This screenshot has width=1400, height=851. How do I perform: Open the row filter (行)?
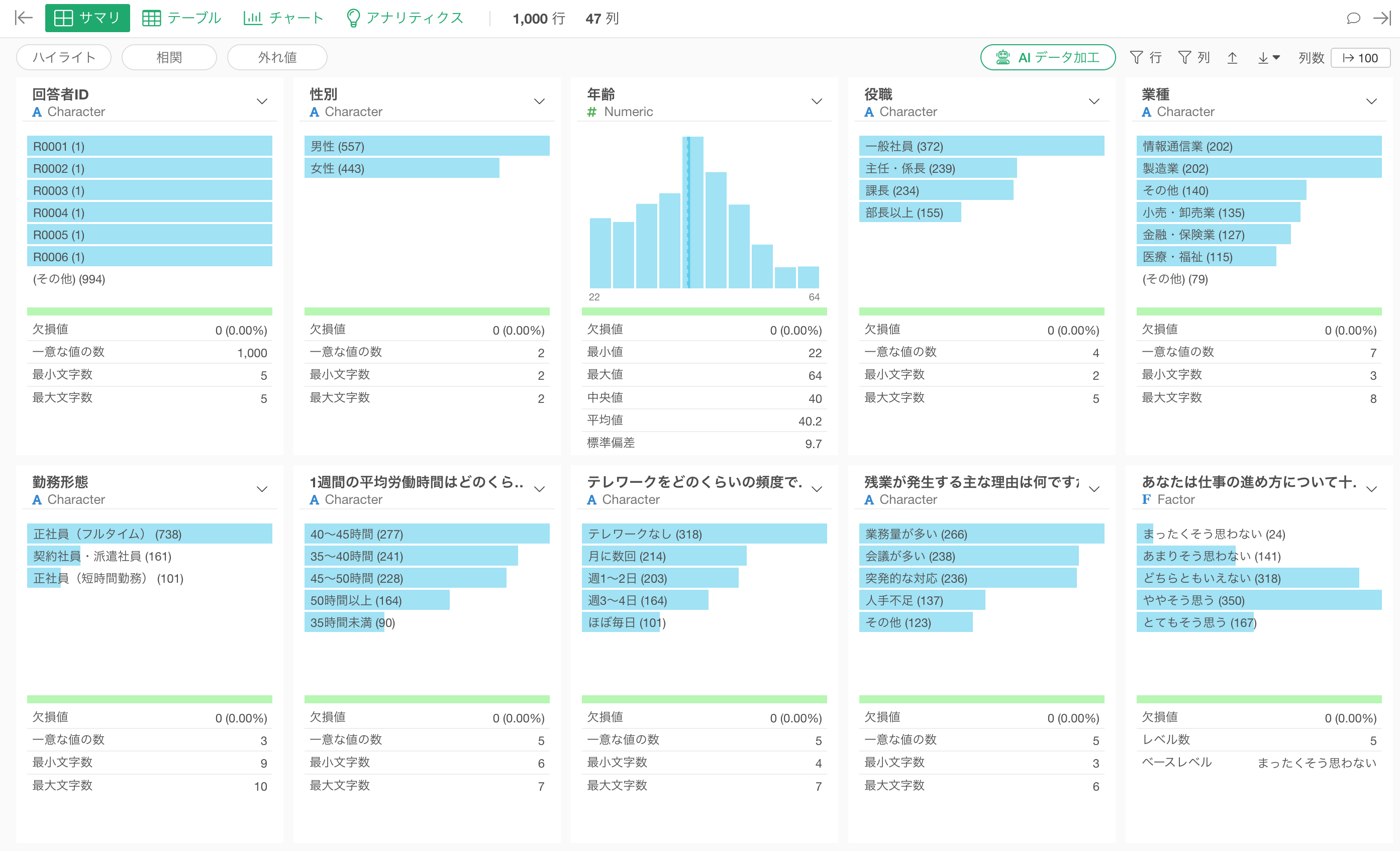(1145, 57)
